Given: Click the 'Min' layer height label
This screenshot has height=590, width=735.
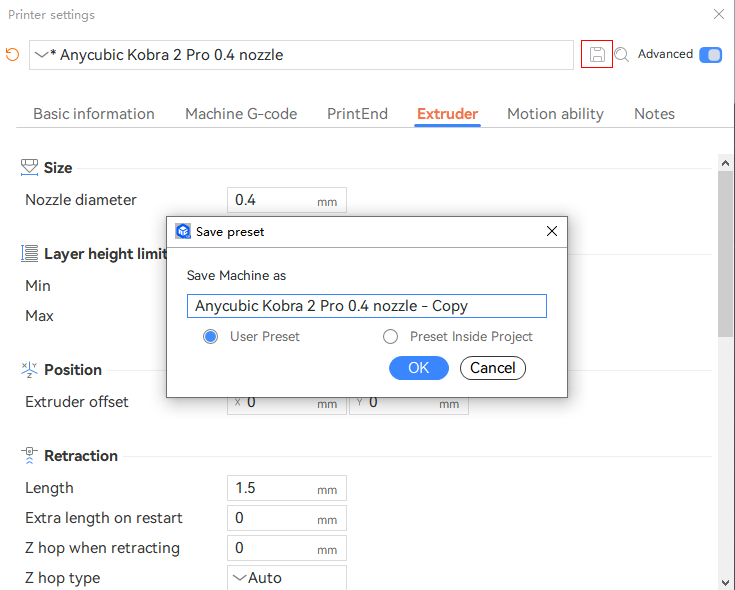Looking at the screenshot, I should pyautogui.click(x=38, y=286).
